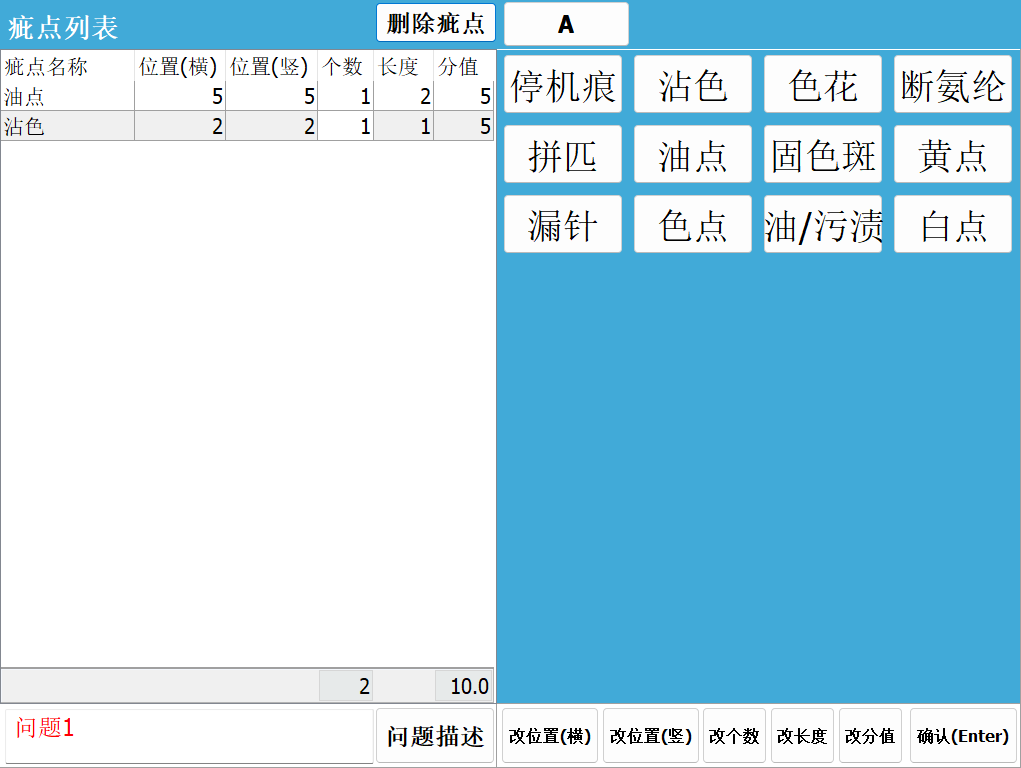Click 改位置(横) to edit horizontal position
The image size is (1021, 768).
[549, 735]
